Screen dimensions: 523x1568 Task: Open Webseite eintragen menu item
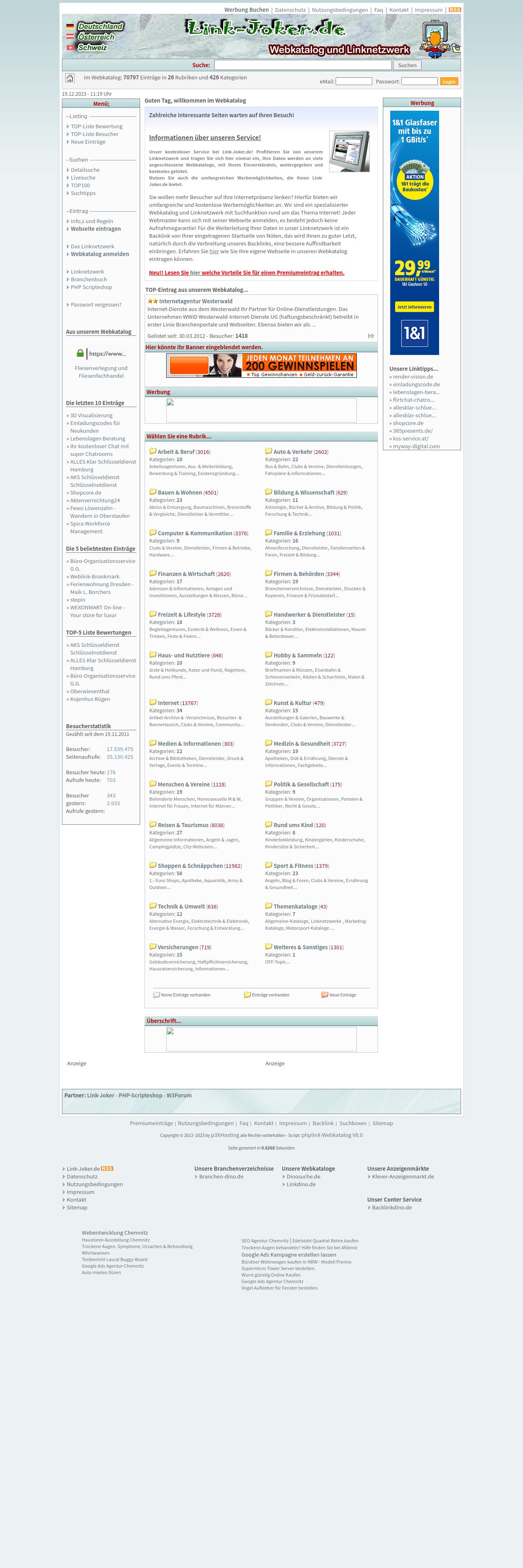pyautogui.click(x=96, y=229)
